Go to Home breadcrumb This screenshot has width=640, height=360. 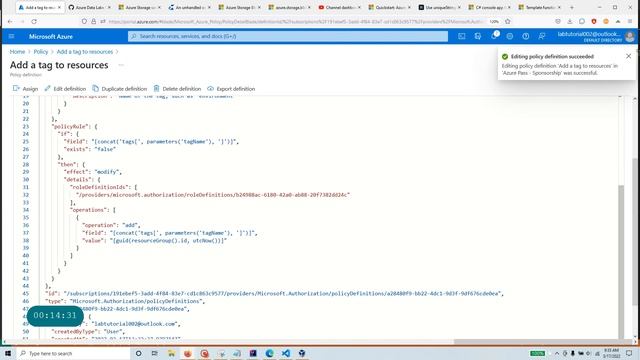[17, 52]
